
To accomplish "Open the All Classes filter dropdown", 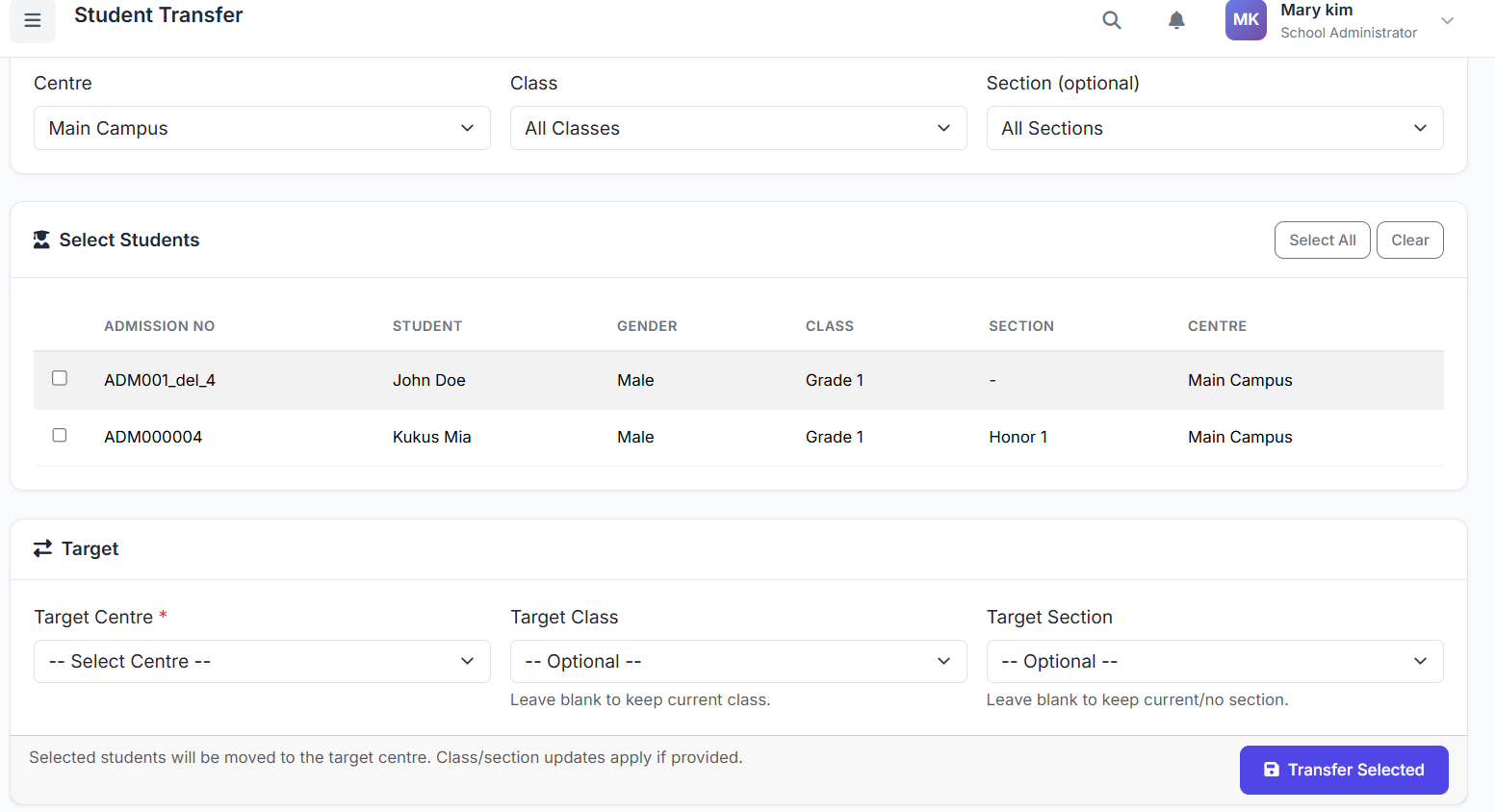I will pyautogui.click(x=737, y=128).
